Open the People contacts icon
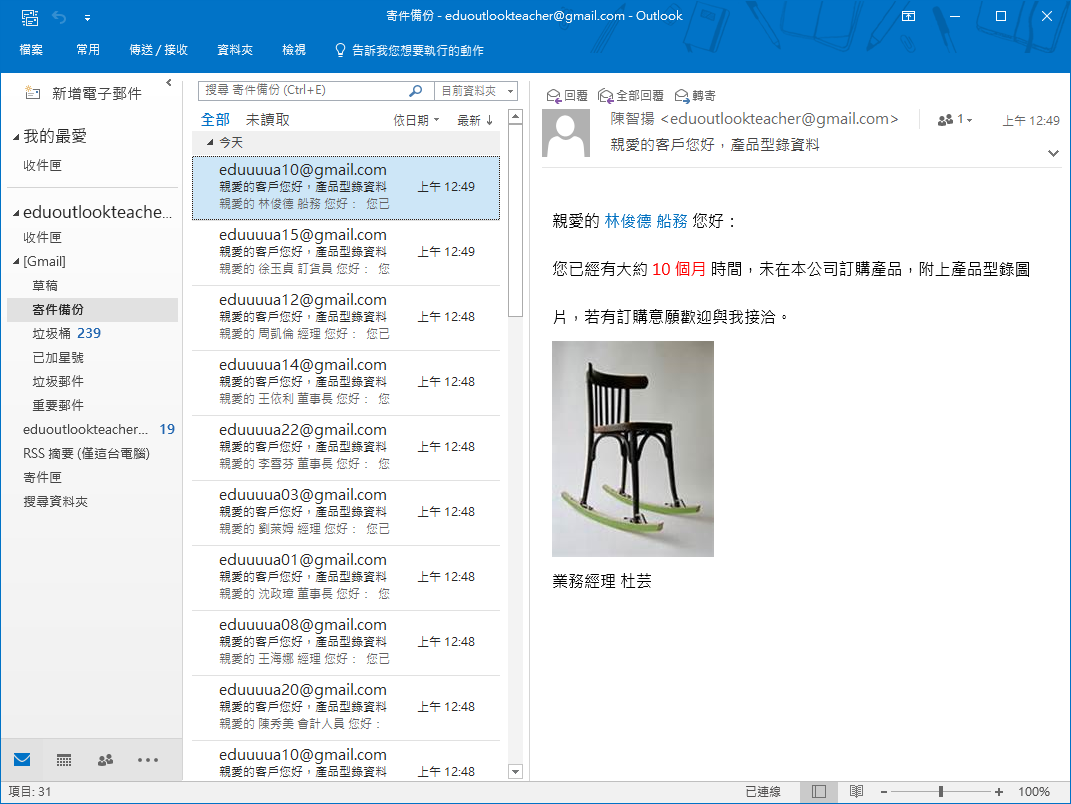1071x804 pixels. pyautogui.click(x=105, y=760)
